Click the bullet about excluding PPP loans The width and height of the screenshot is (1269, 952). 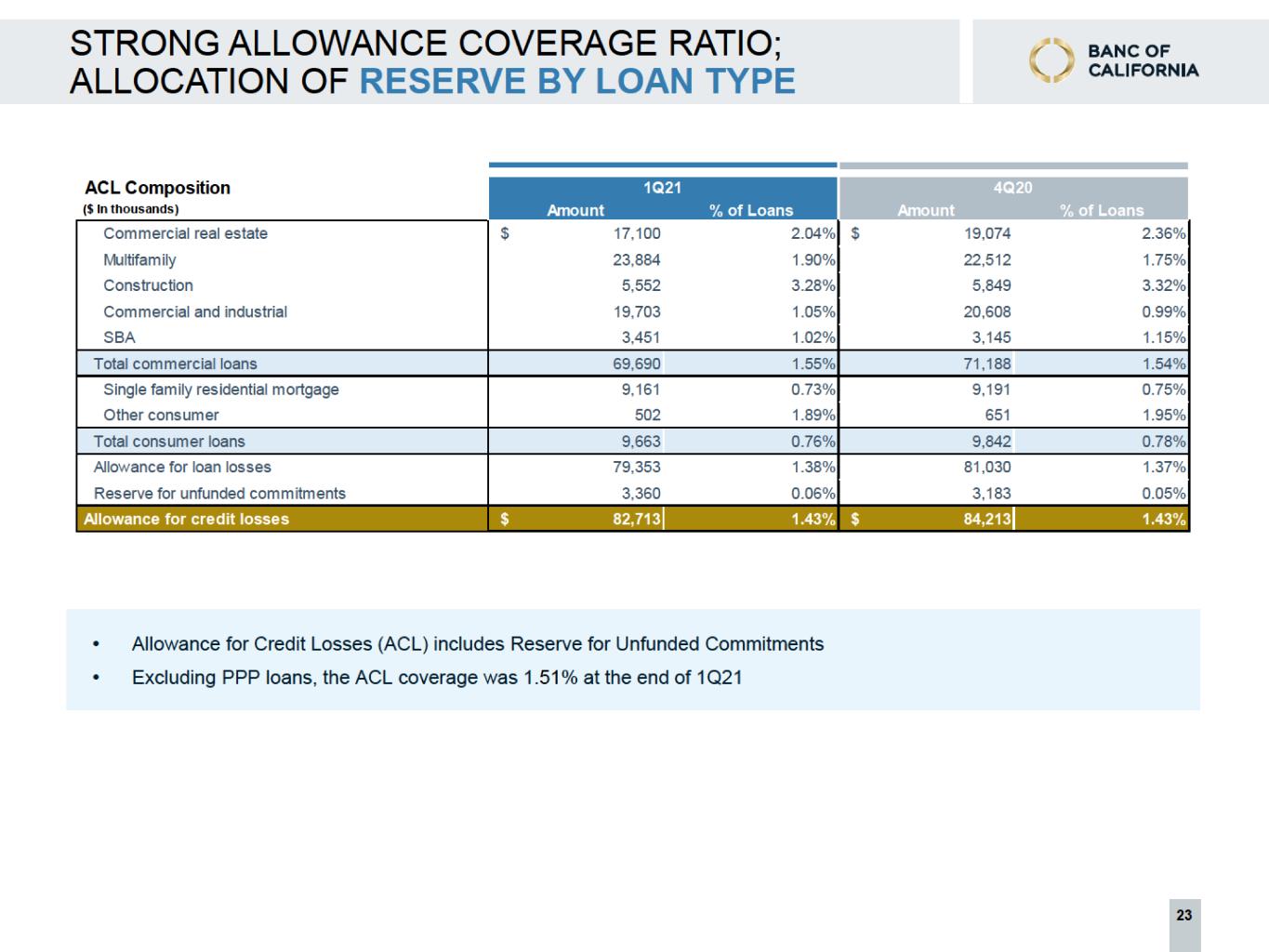click(437, 677)
